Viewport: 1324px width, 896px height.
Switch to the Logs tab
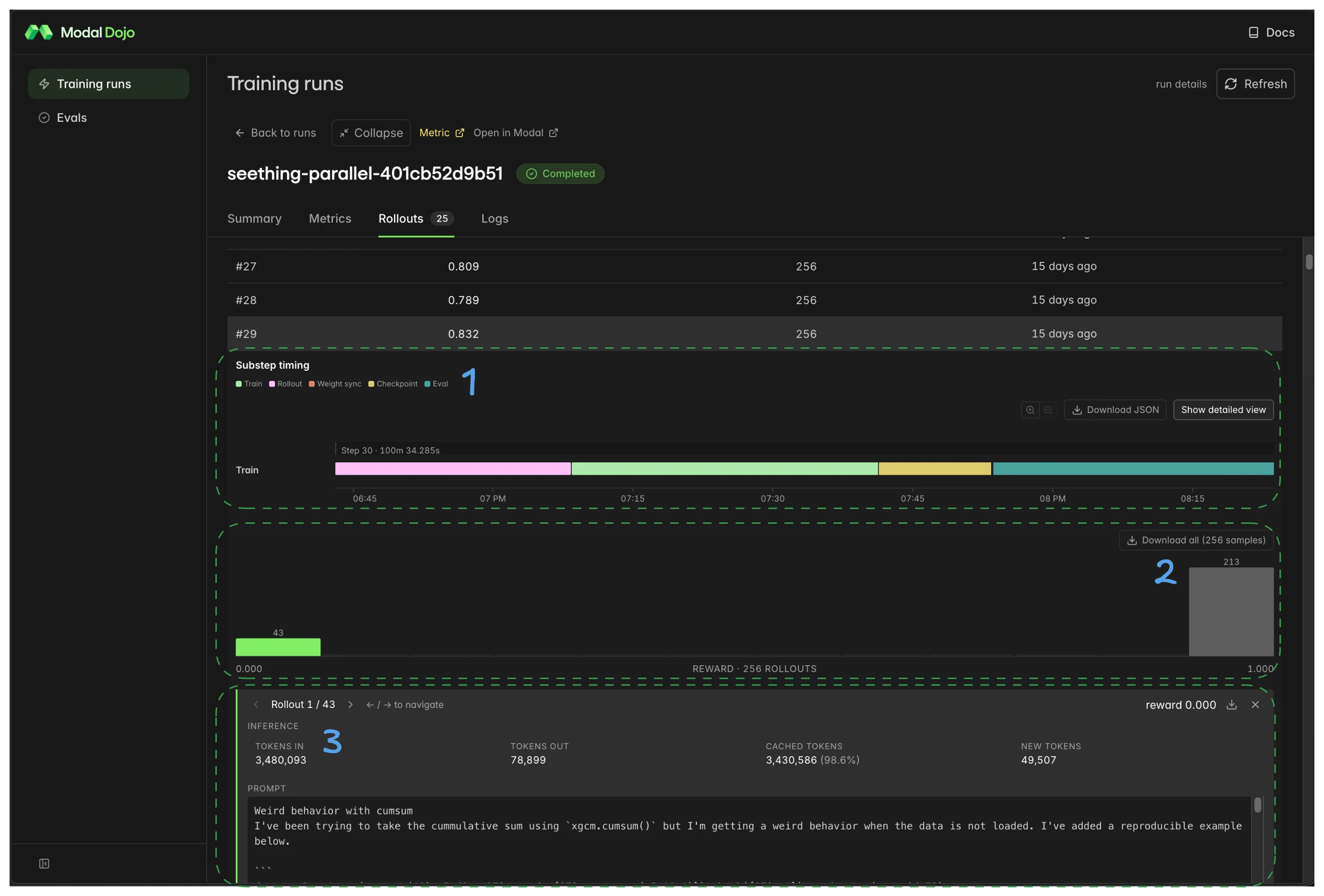point(495,219)
